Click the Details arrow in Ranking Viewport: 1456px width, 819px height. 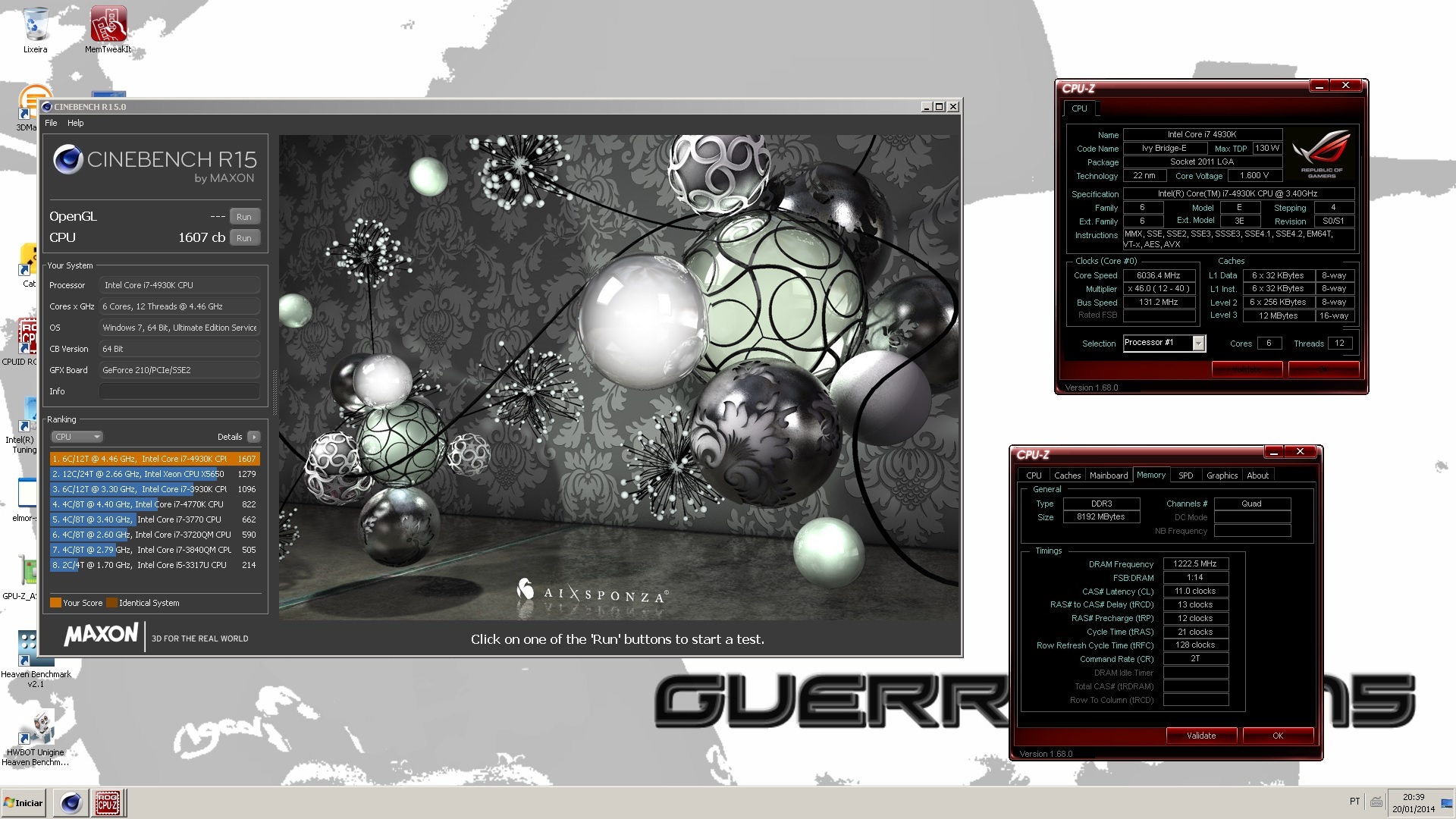point(254,437)
